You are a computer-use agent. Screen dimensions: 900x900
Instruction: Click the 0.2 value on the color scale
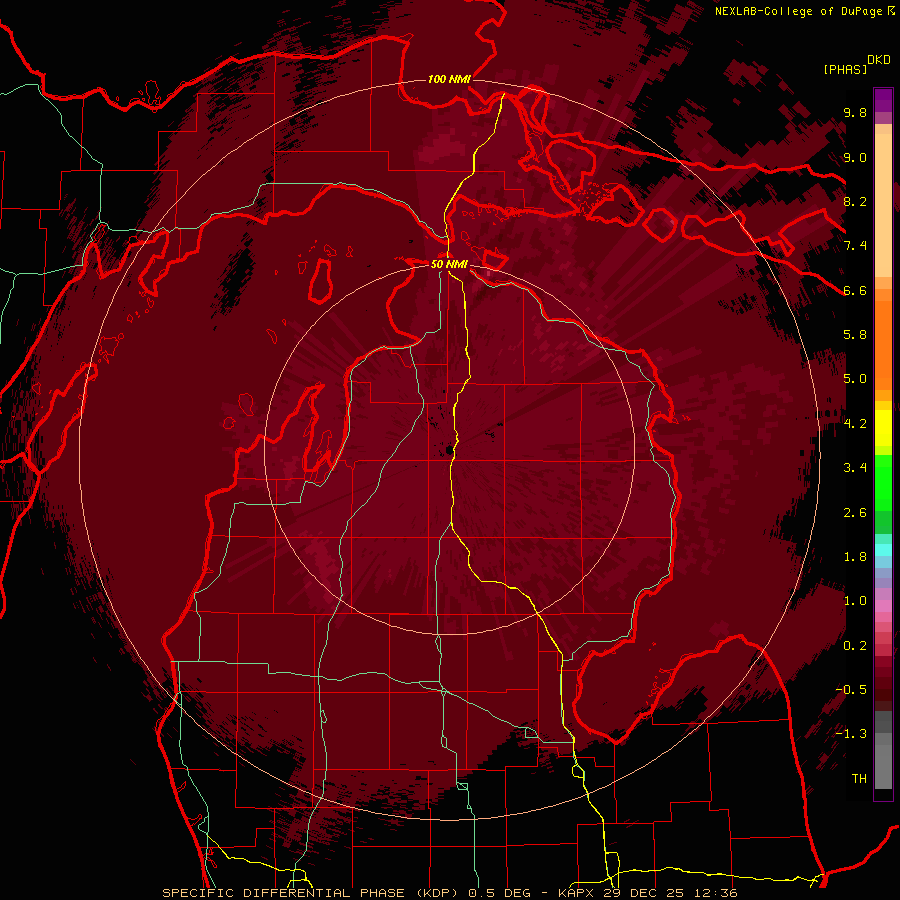(x=855, y=646)
